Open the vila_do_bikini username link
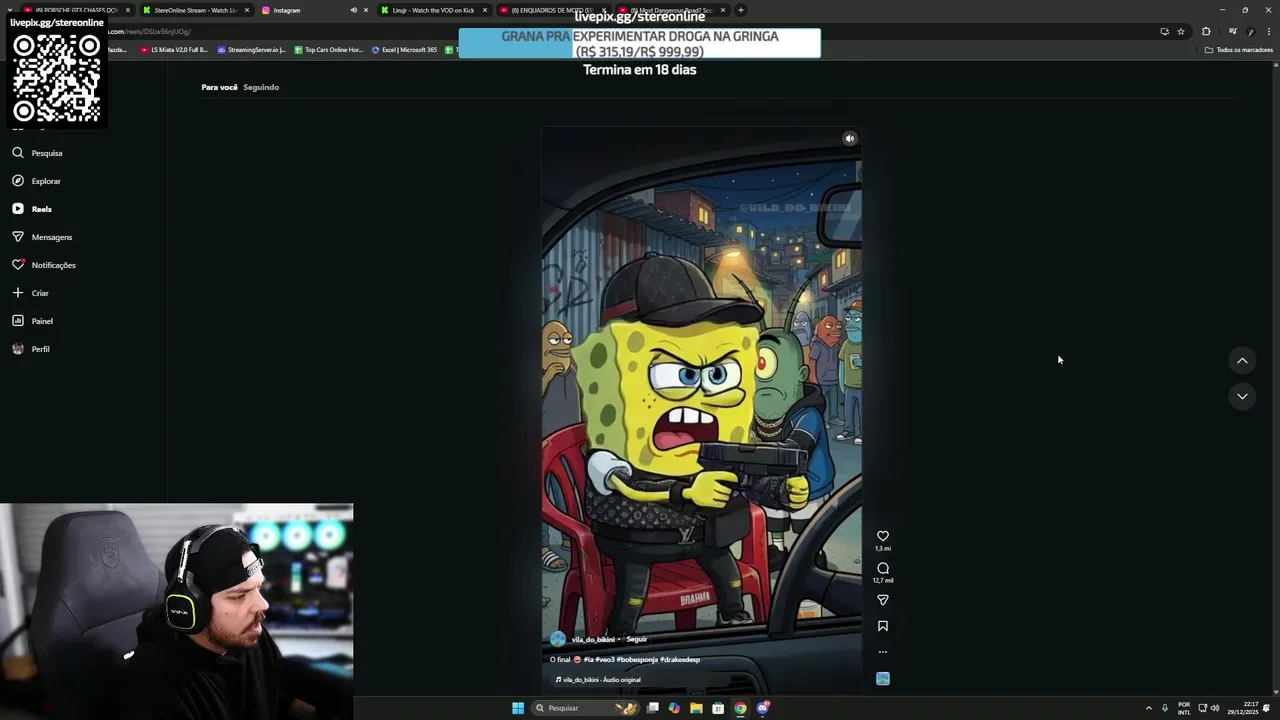Viewport: 1280px width, 720px height. 593,639
